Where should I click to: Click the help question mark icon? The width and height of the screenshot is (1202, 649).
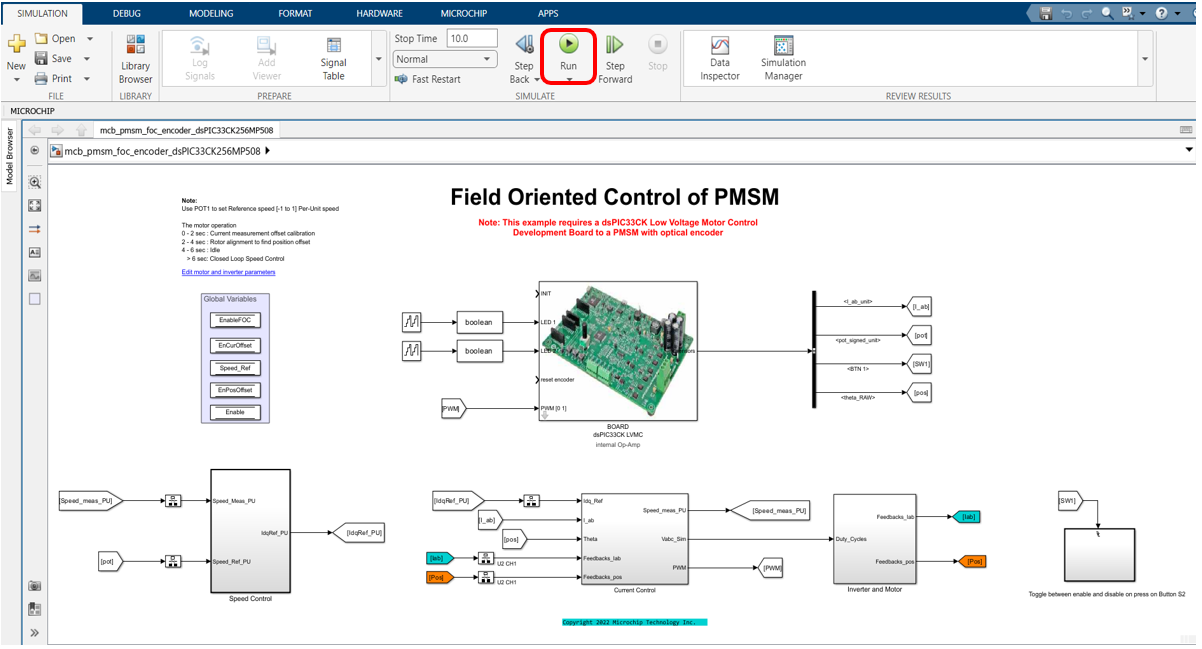click(x=1161, y=13)
